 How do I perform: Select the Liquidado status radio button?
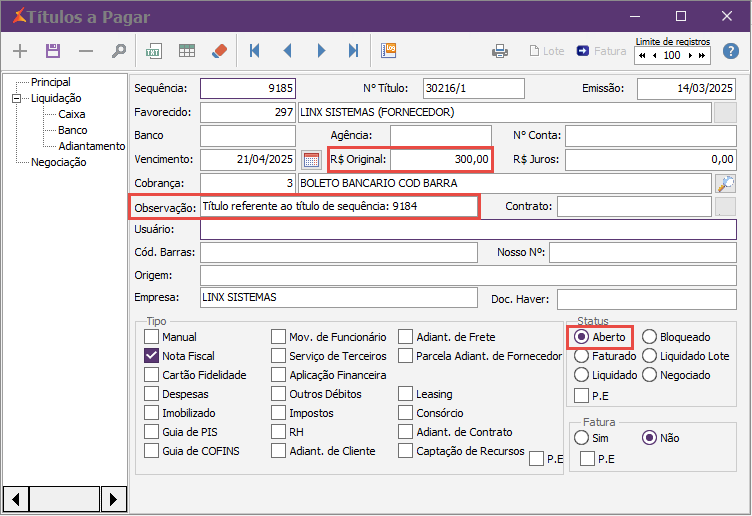pyautogui.click(x=581, y=375)
